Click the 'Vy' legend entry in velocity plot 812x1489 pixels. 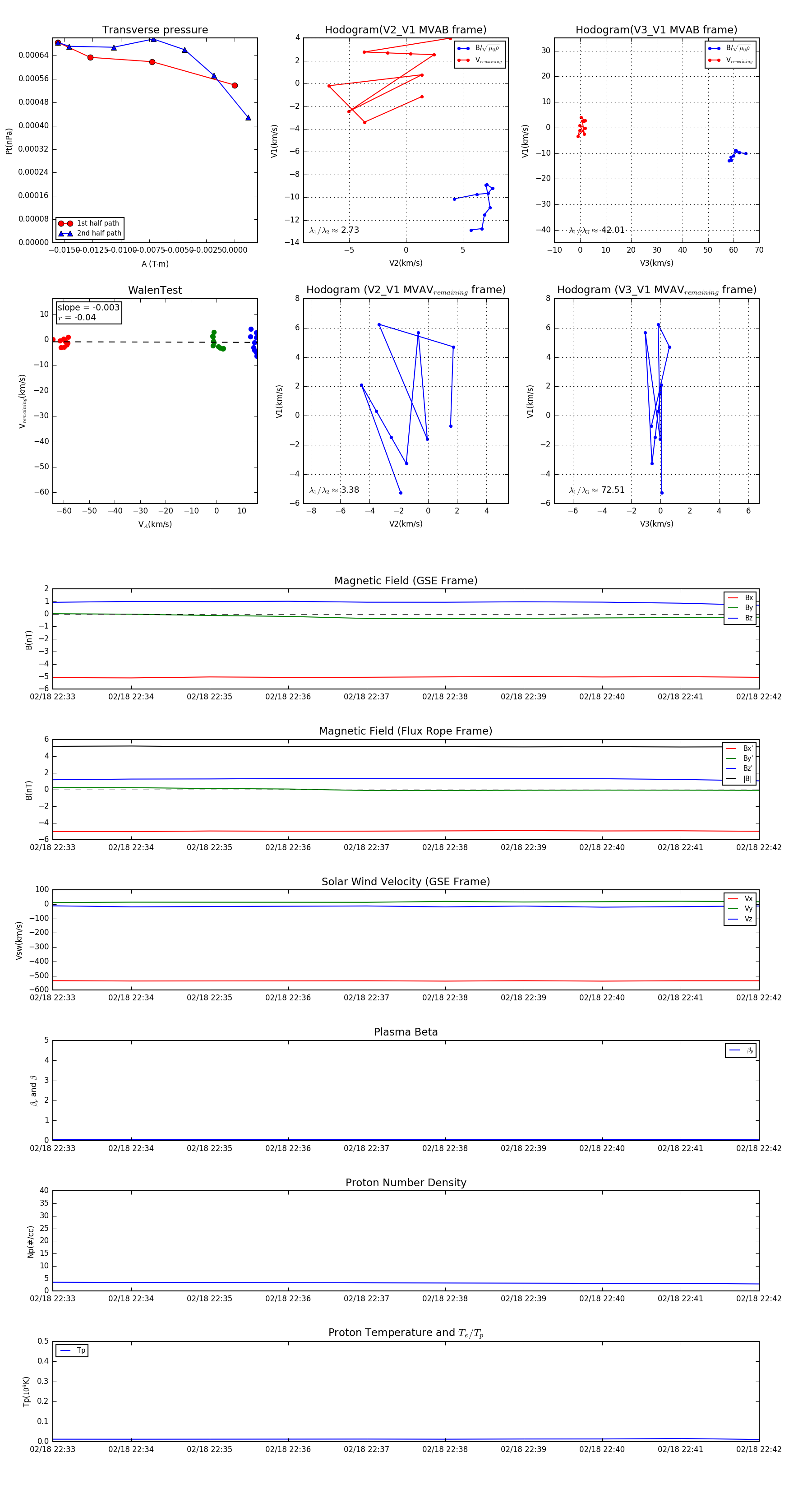740,909
